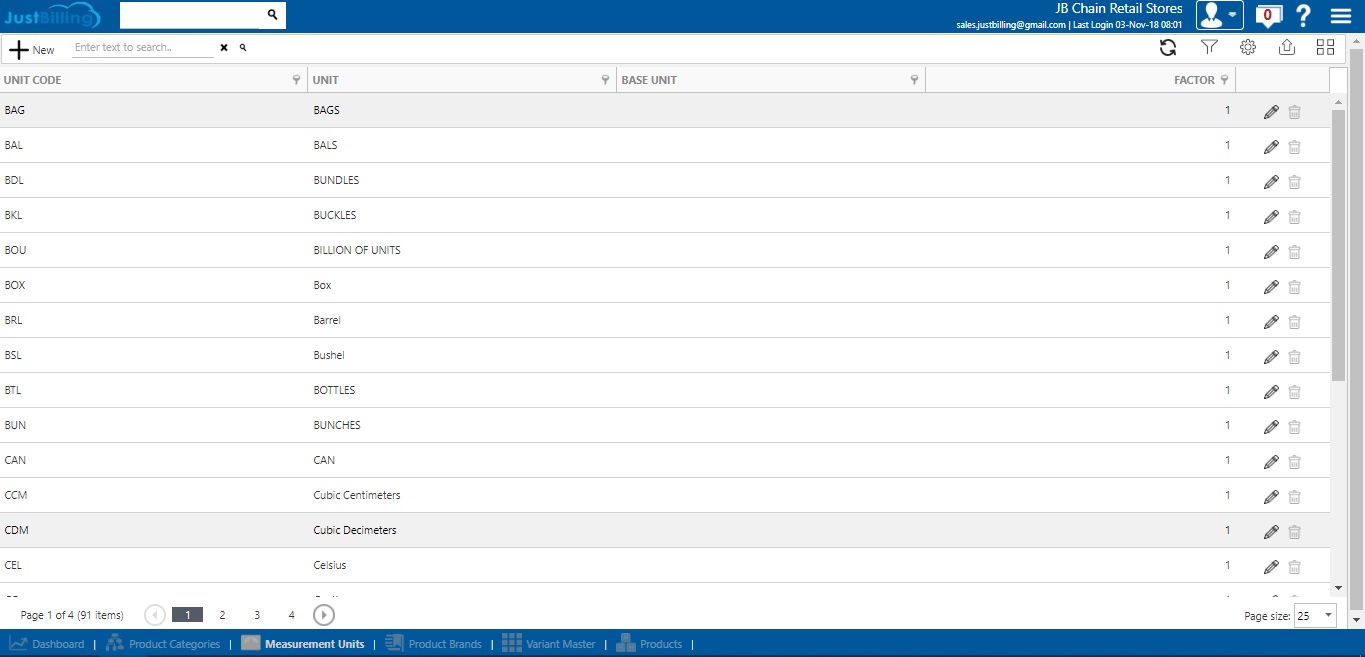Click the small grid search magnifier icon
1365x657 pixels.
(x=243, y=47)
